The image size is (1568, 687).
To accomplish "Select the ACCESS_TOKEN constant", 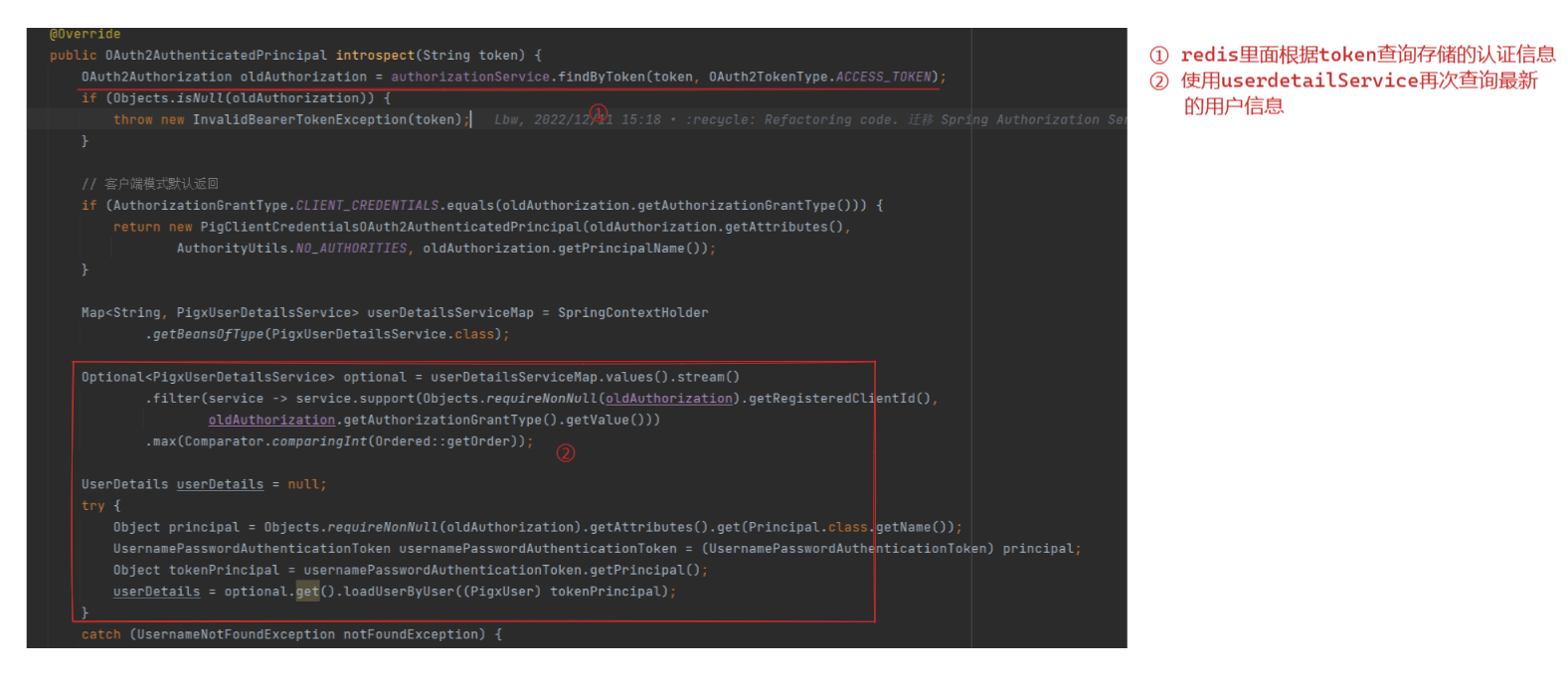I will [x=883, y=77].
